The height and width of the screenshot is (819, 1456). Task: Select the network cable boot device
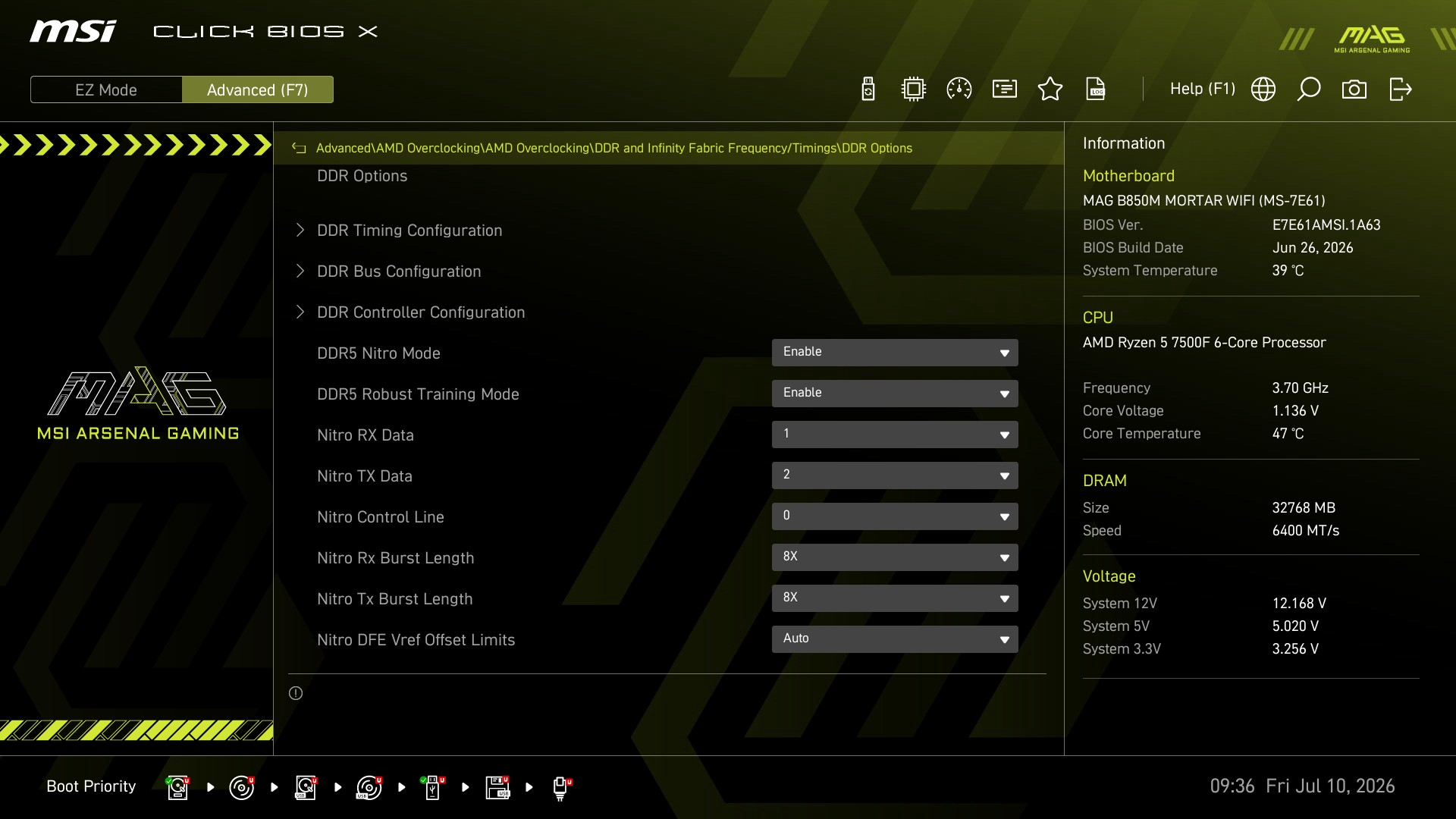coord(561,788)
